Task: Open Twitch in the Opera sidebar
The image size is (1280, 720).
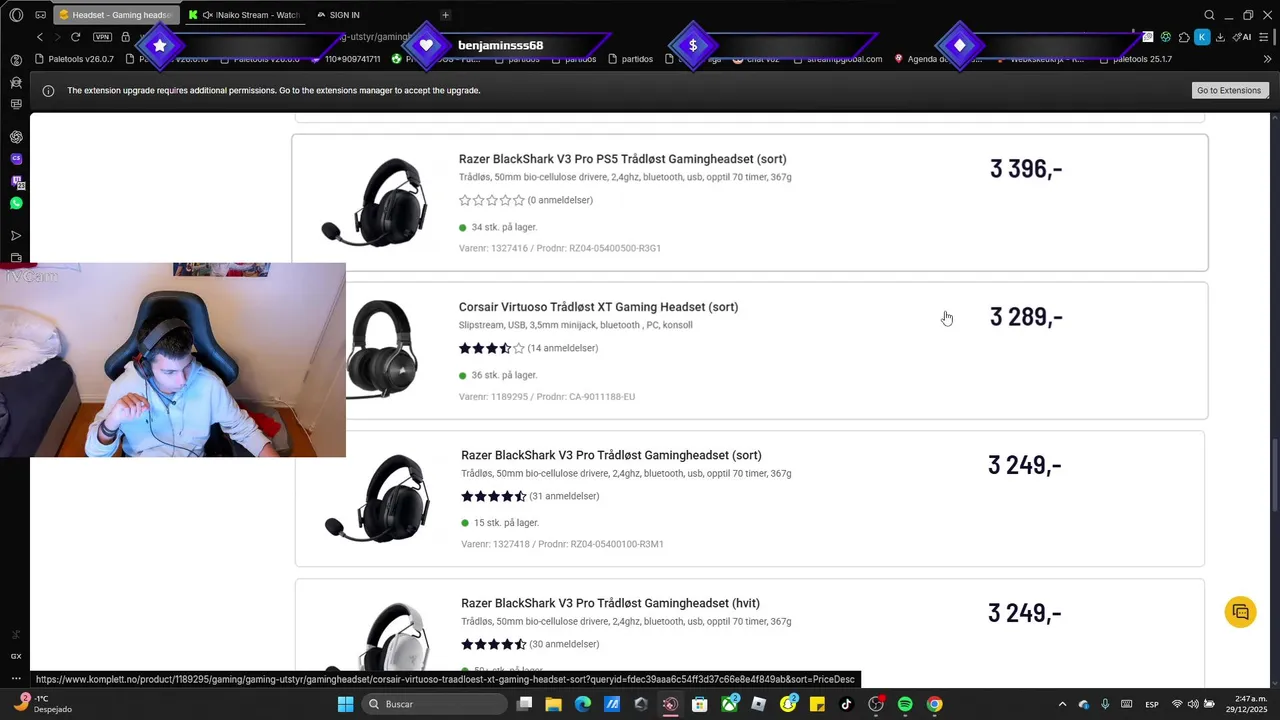Action: pyautogui.click(x=16, y=181)
